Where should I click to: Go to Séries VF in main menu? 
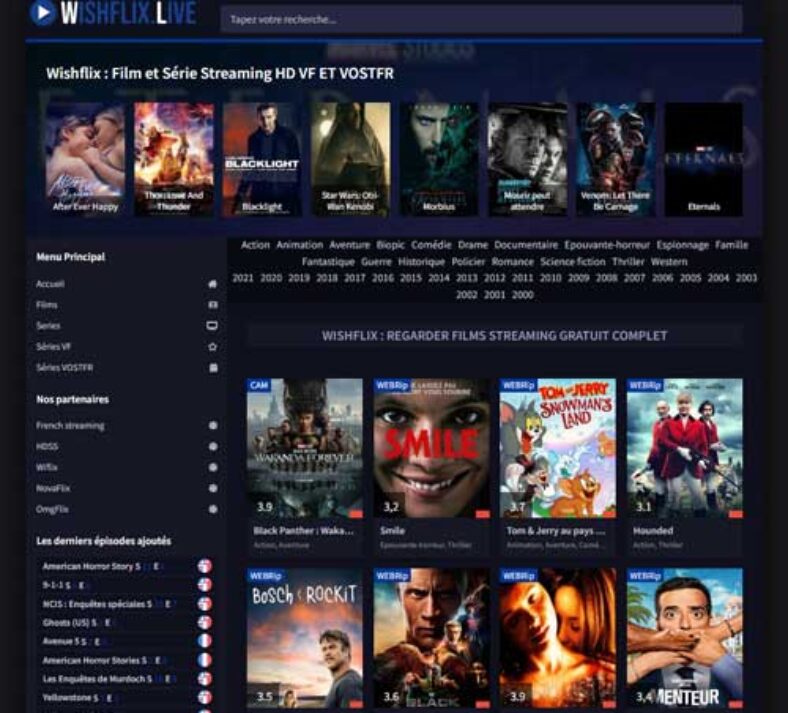53,347
